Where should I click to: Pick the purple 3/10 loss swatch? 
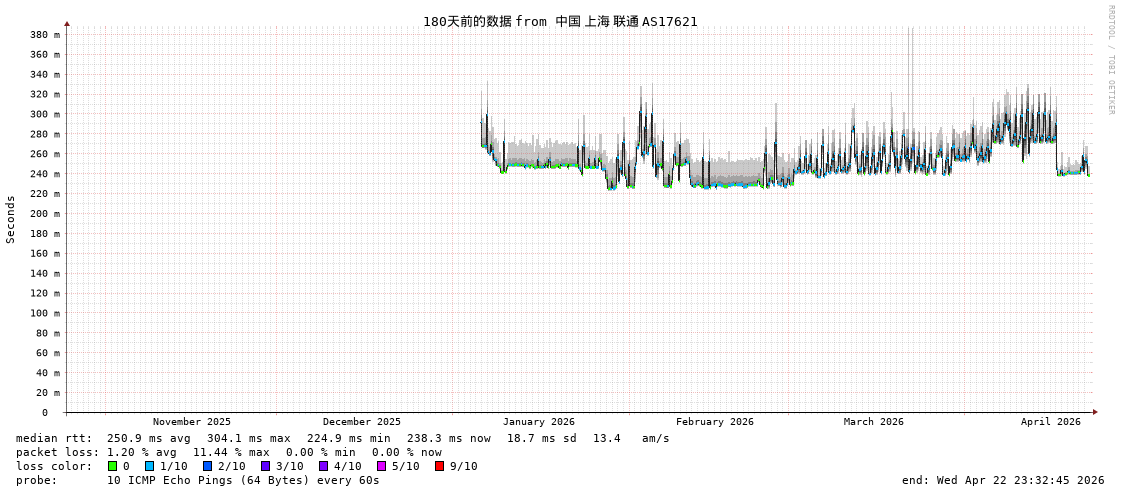[265, 466]
